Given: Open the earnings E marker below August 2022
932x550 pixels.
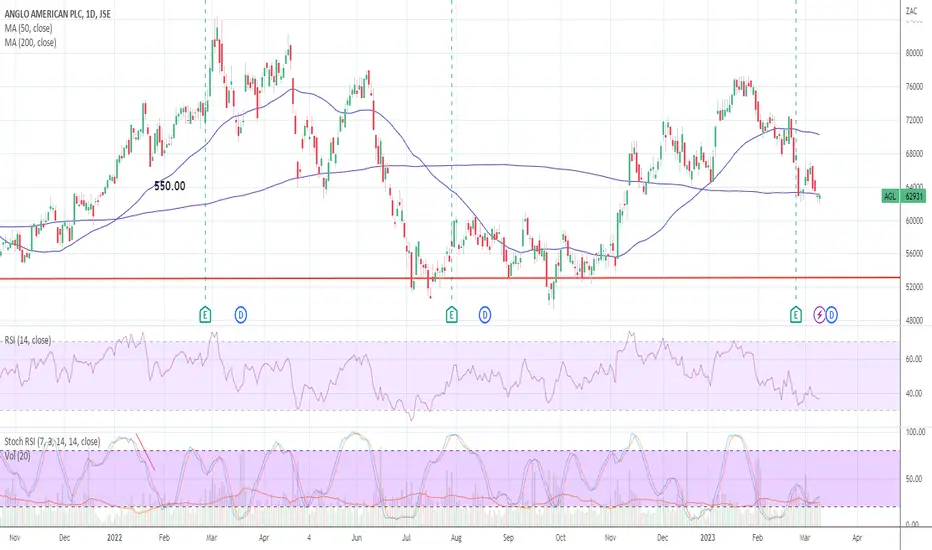Looking at the screenshot, I should pyautogui.click(x=452, y=315).
